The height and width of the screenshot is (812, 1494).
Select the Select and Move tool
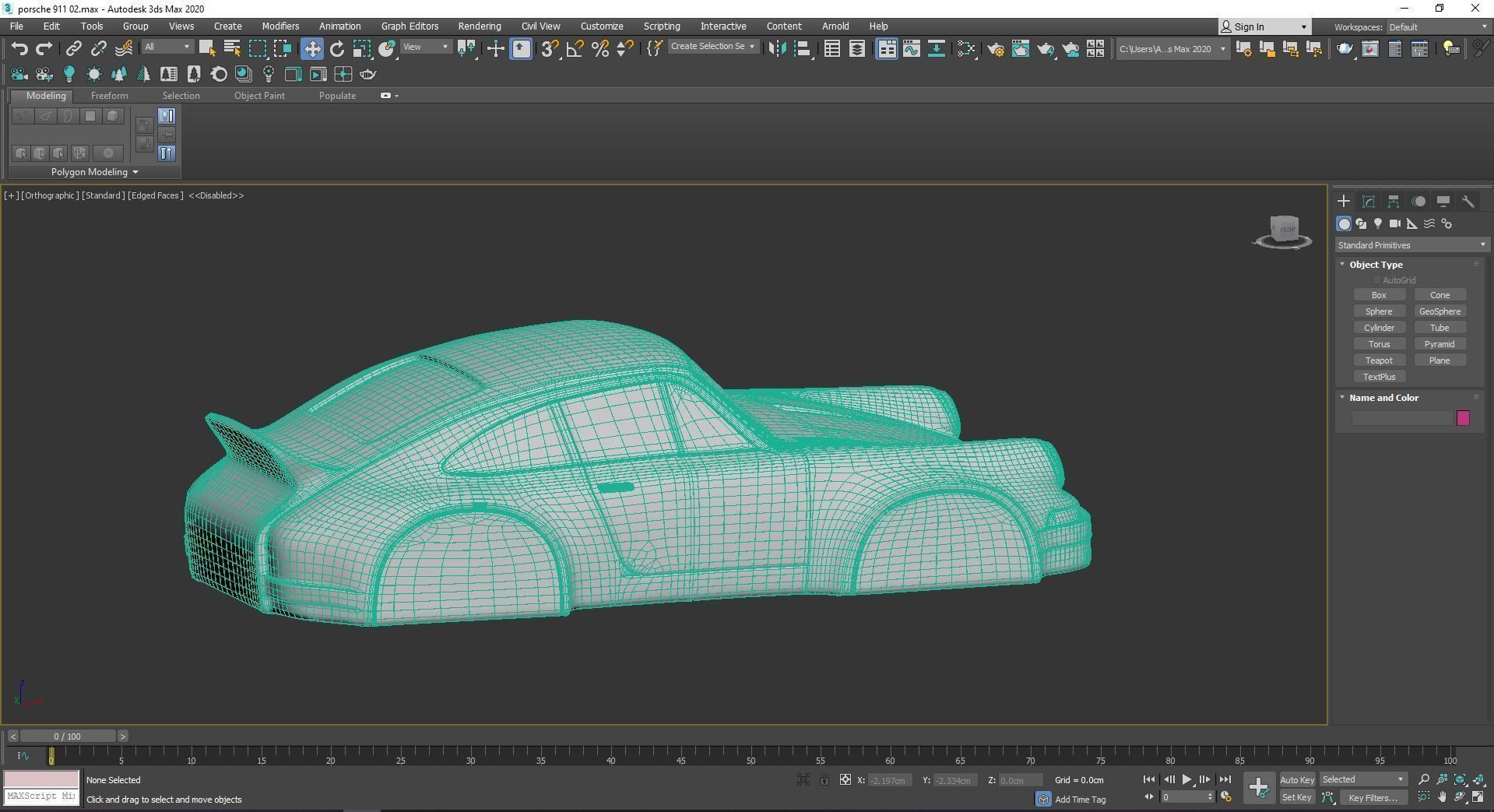(311, 48)
